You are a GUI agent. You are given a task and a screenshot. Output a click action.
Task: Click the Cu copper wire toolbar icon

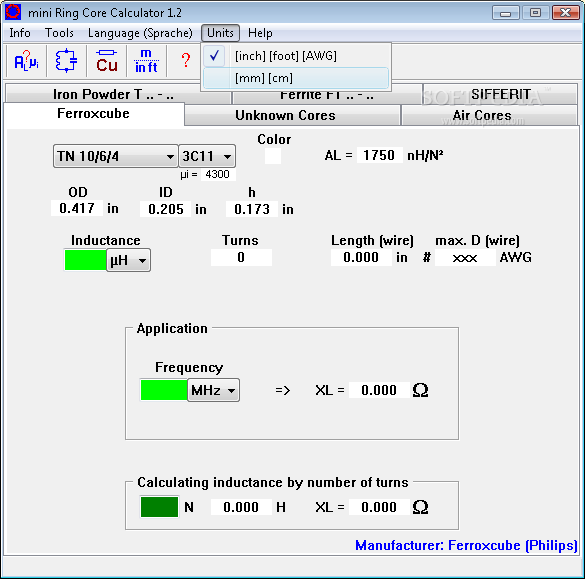(x=106, y=60)
